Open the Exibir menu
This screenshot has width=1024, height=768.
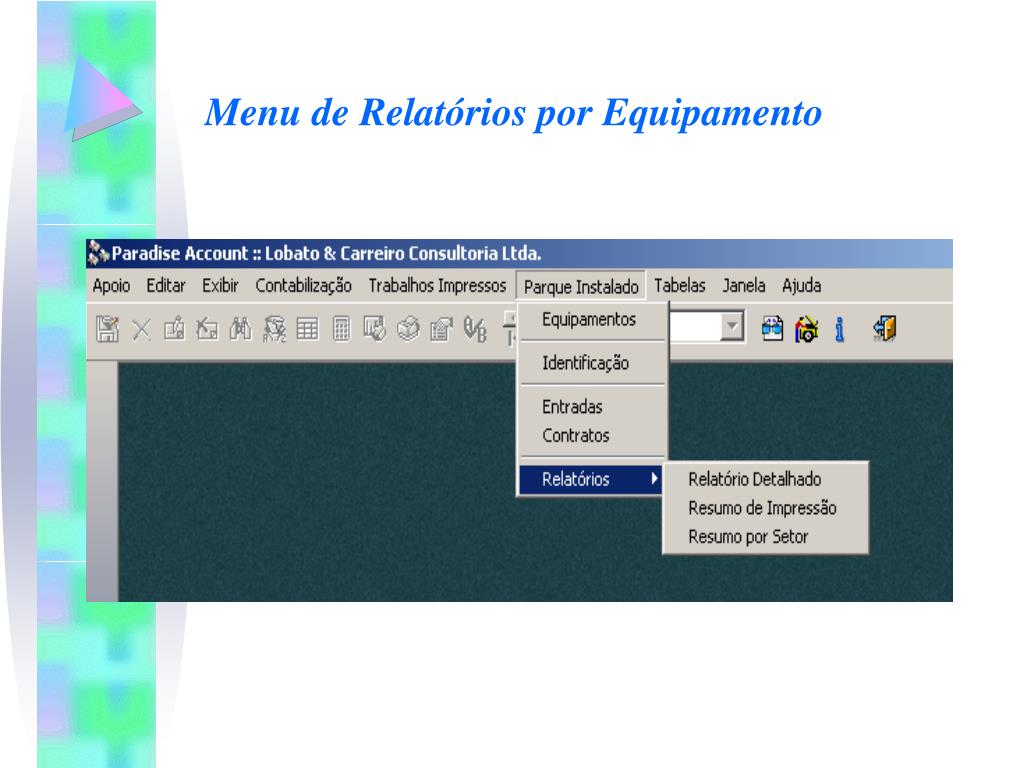pos(220,286)
